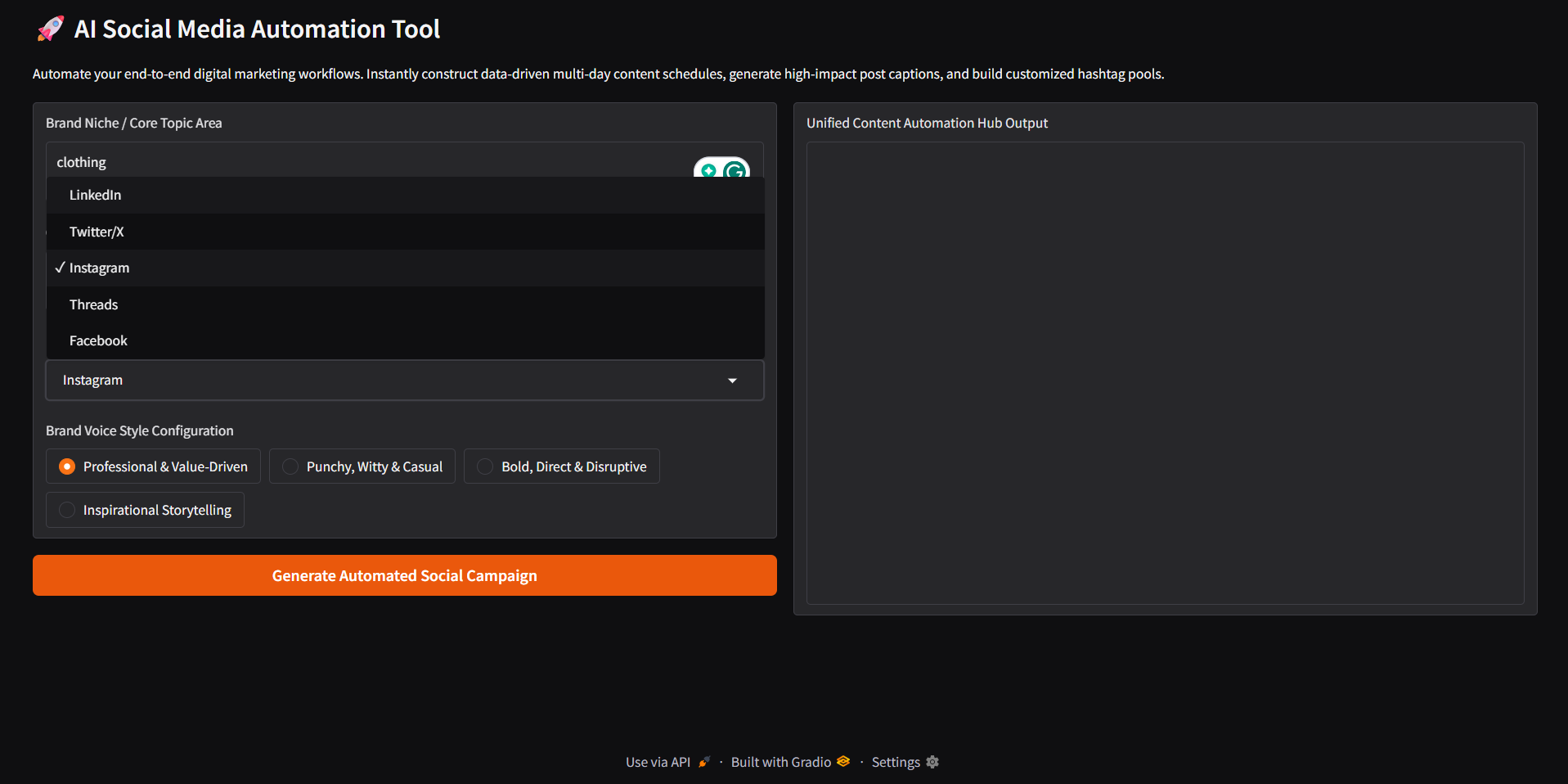Collapse the platform dropdown using the arrow
Viewport: 1568px width, 784px height.
click(732, 381)
